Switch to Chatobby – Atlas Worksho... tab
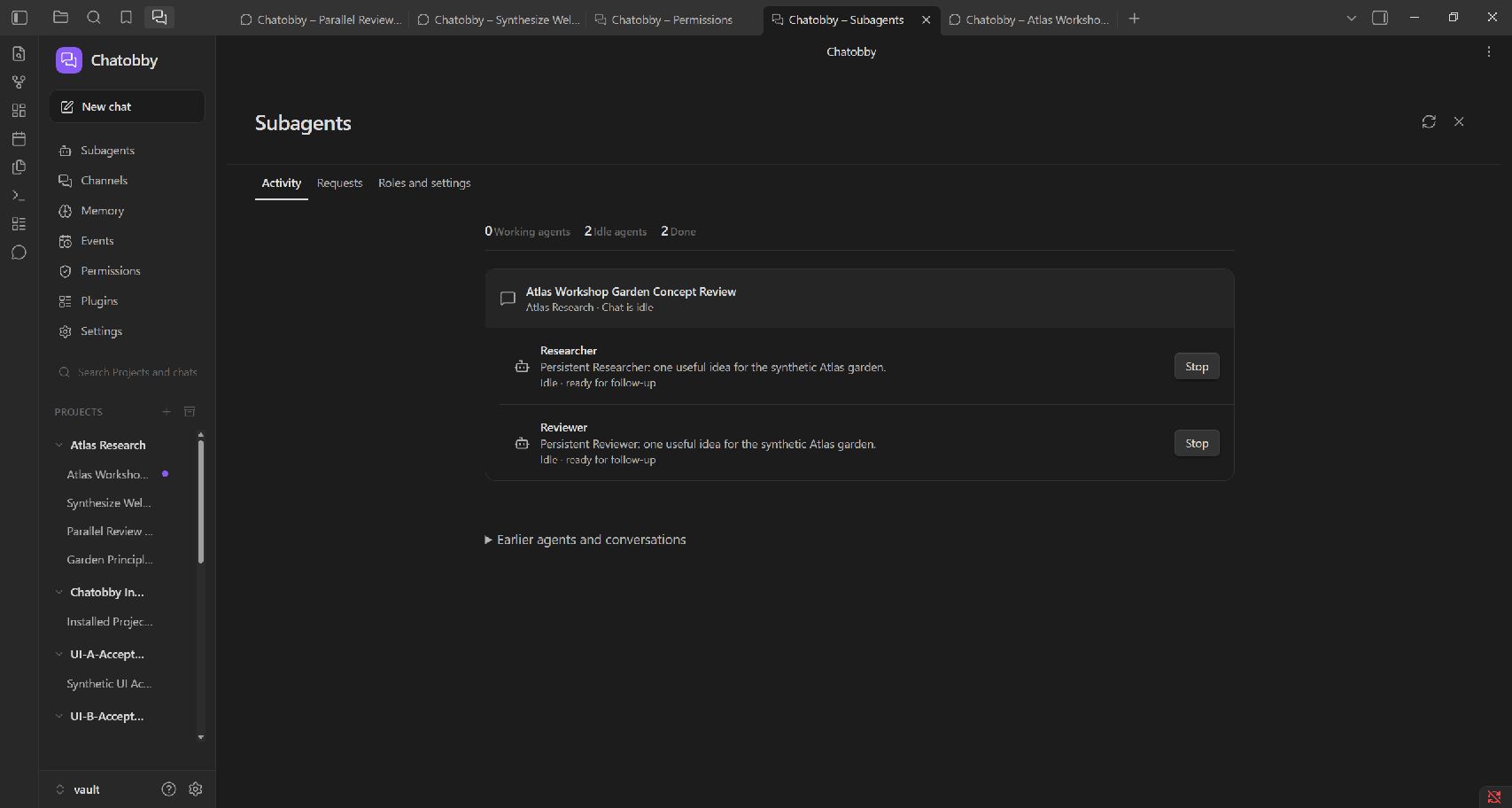 click(x=1028, y=19)
